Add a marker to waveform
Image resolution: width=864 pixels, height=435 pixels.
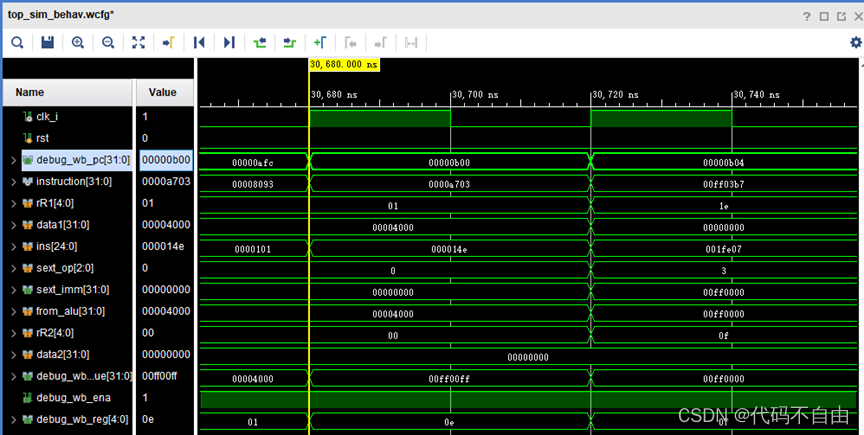(x=320, y=42)
